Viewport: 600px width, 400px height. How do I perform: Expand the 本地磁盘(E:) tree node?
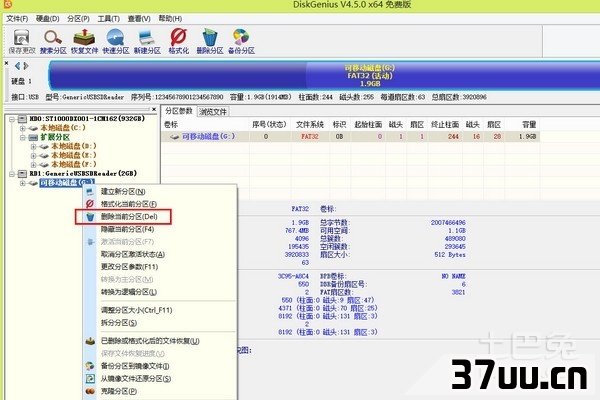[x=33, y=156]
